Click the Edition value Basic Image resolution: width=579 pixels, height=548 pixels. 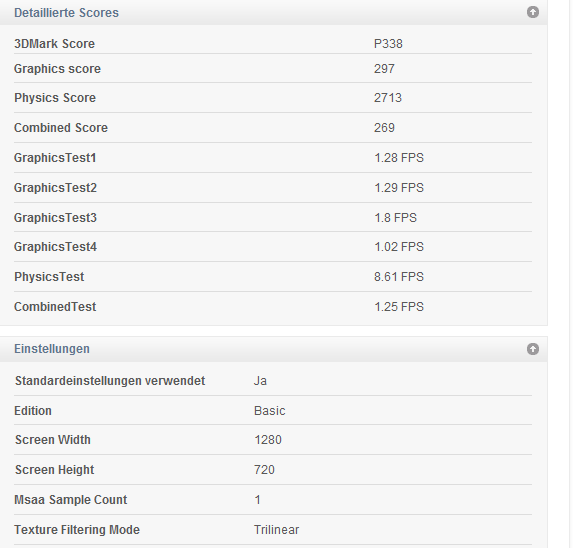click(x=270, y=411)
